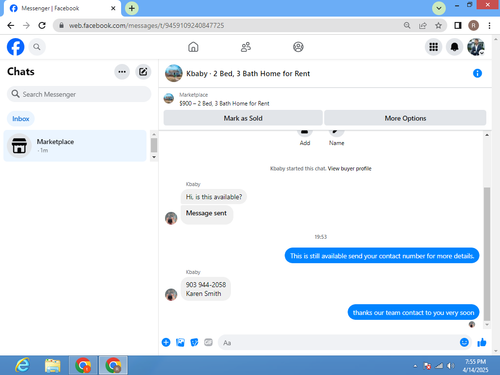Bookmark this page with star icon
This screenshot has width=500, height=375.
tap(438, 25)
